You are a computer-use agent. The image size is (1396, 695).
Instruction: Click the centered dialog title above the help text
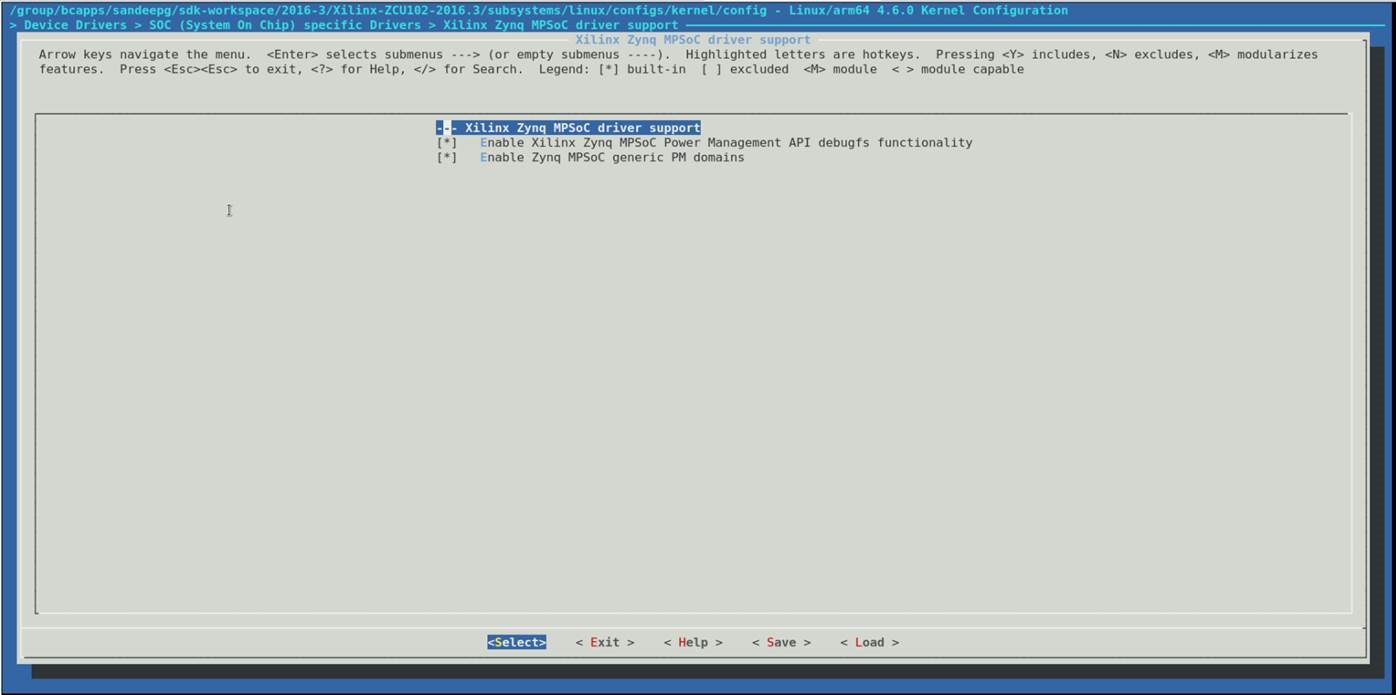(692, 40)
